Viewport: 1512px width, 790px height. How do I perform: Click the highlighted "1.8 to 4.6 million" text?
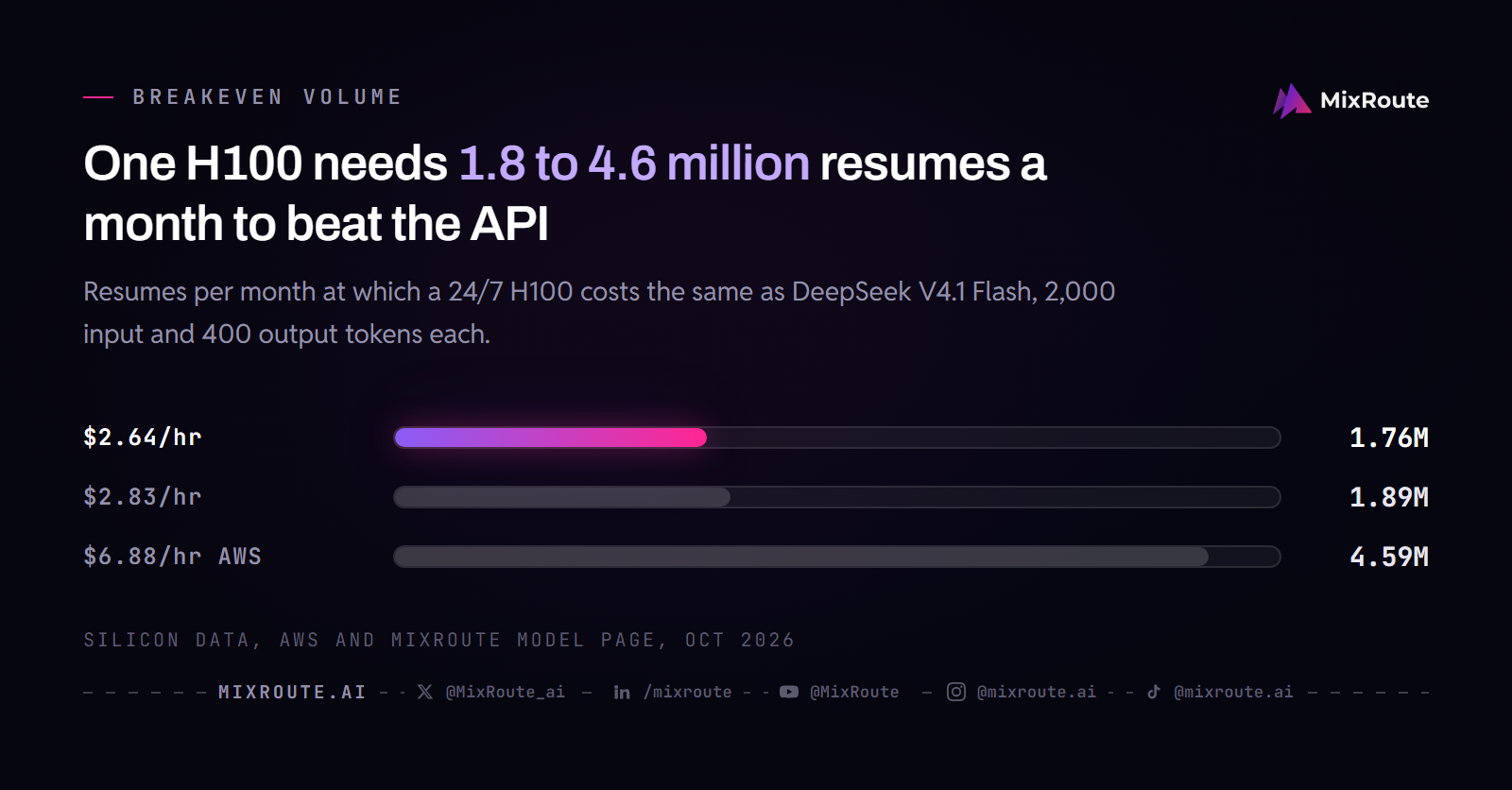coord(634,163)
